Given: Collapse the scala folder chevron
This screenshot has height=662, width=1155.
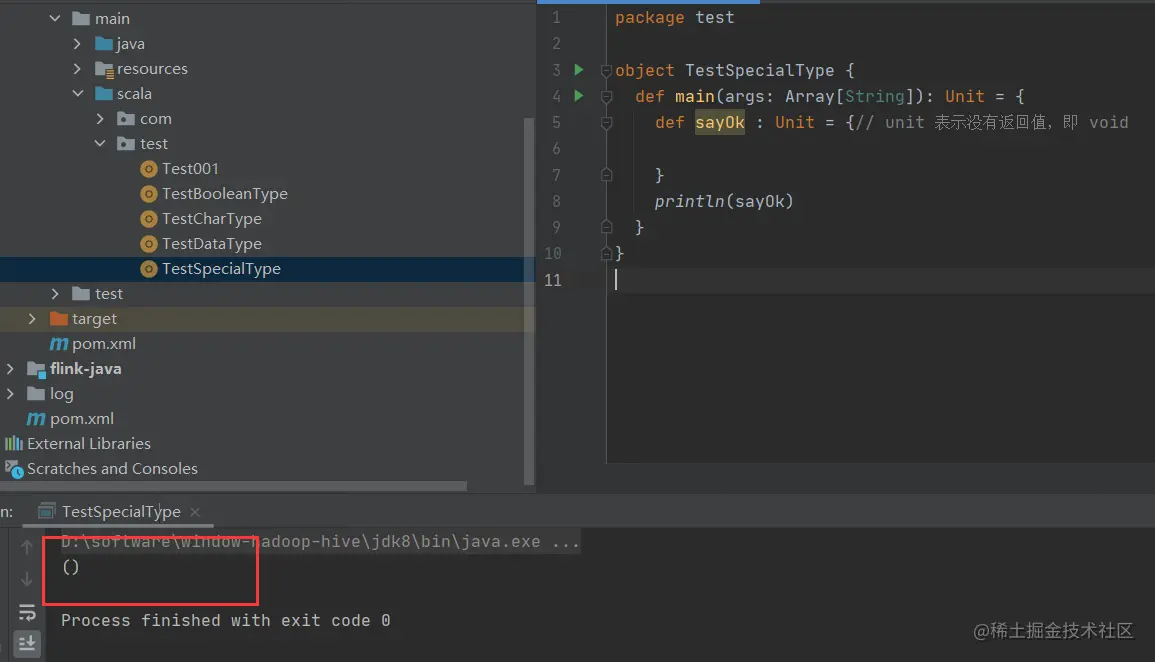Looking at the screenshot, I should (x=78, y=94).
